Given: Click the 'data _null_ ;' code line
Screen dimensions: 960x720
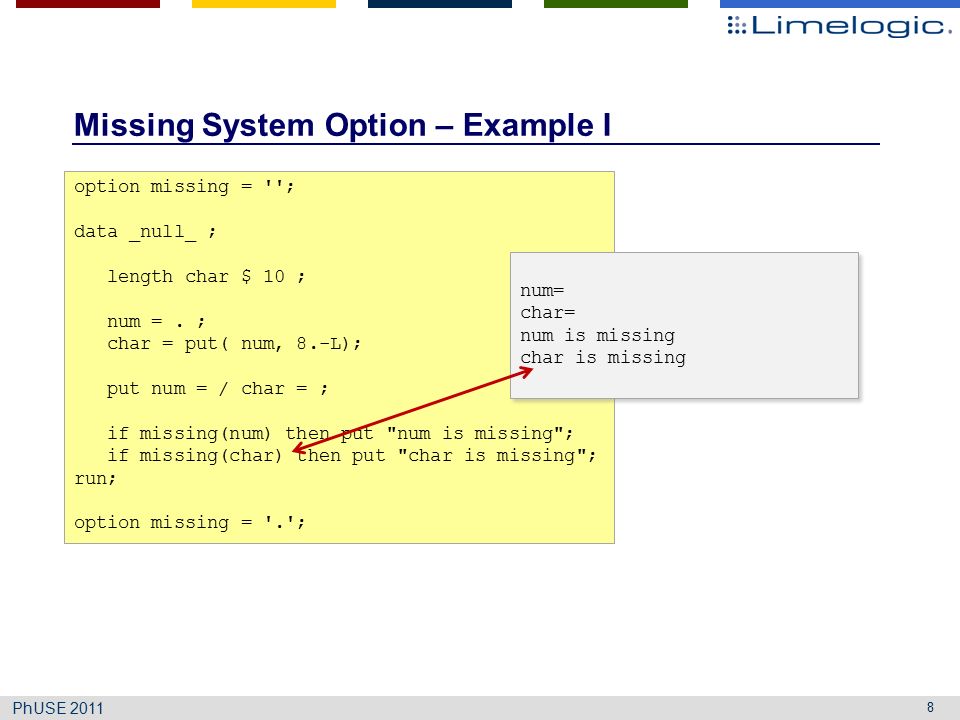Looking at the screenshot, I should click(x=145, y=231).
